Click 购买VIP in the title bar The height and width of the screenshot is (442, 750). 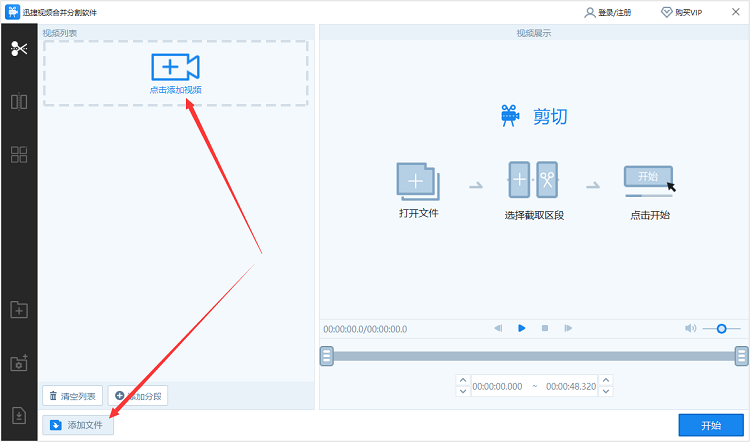coord(682,12)
